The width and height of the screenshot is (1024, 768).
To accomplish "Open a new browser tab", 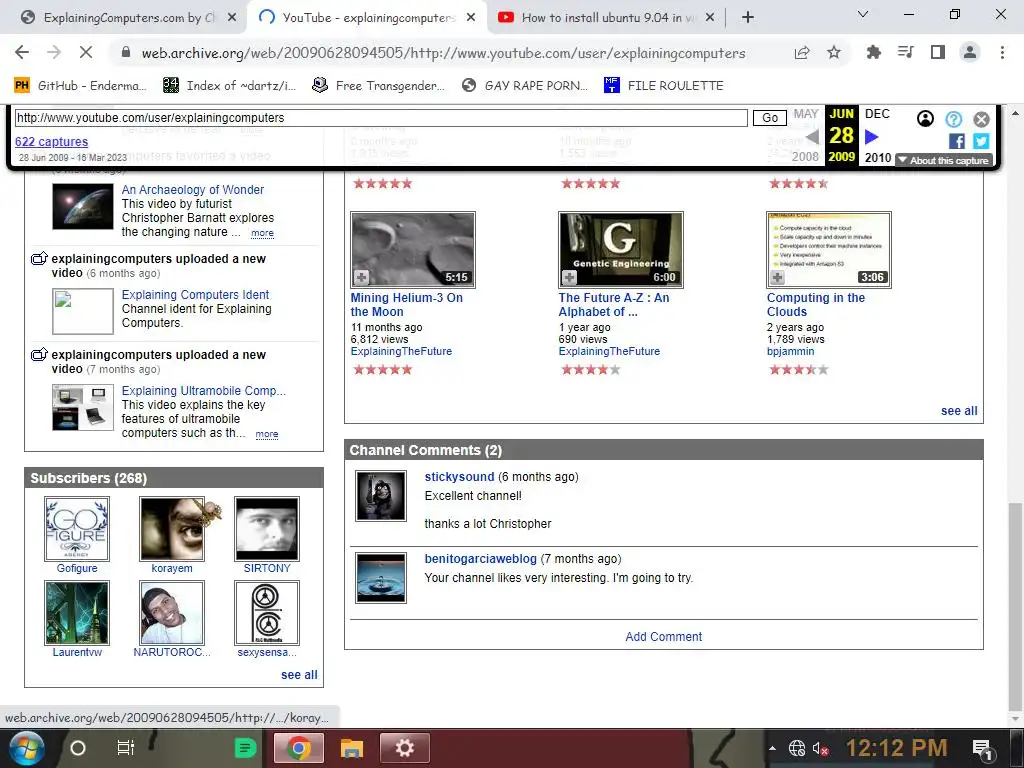I will click(x=748, y=18).
